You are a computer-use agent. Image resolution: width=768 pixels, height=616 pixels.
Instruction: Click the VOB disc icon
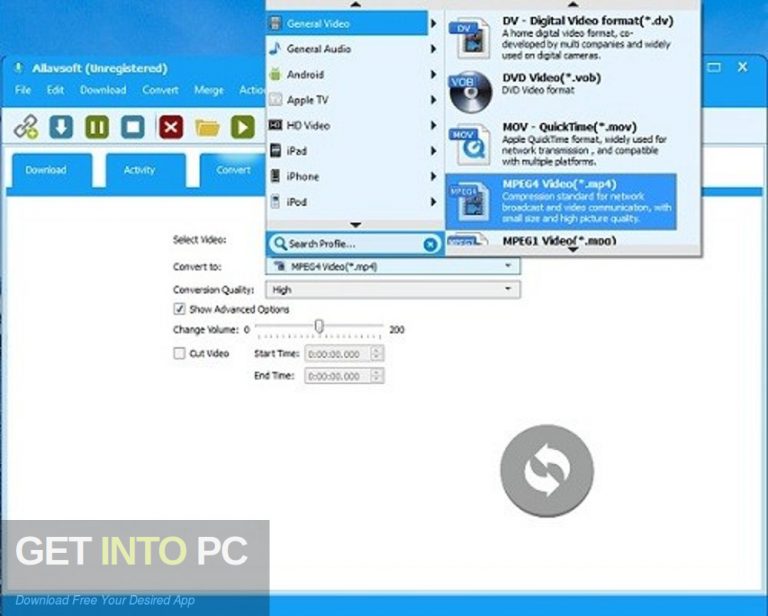tap(471, 92)
